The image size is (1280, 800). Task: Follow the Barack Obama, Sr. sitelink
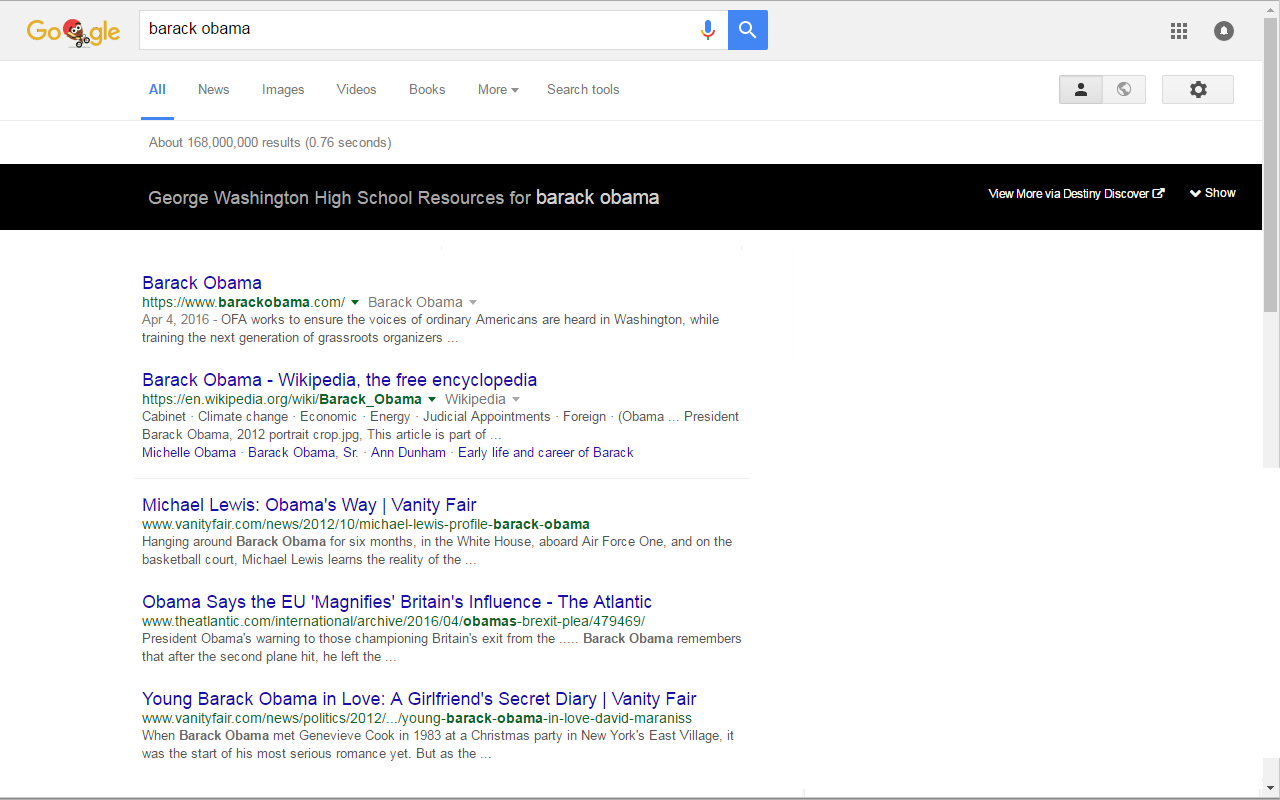(303, 453)
